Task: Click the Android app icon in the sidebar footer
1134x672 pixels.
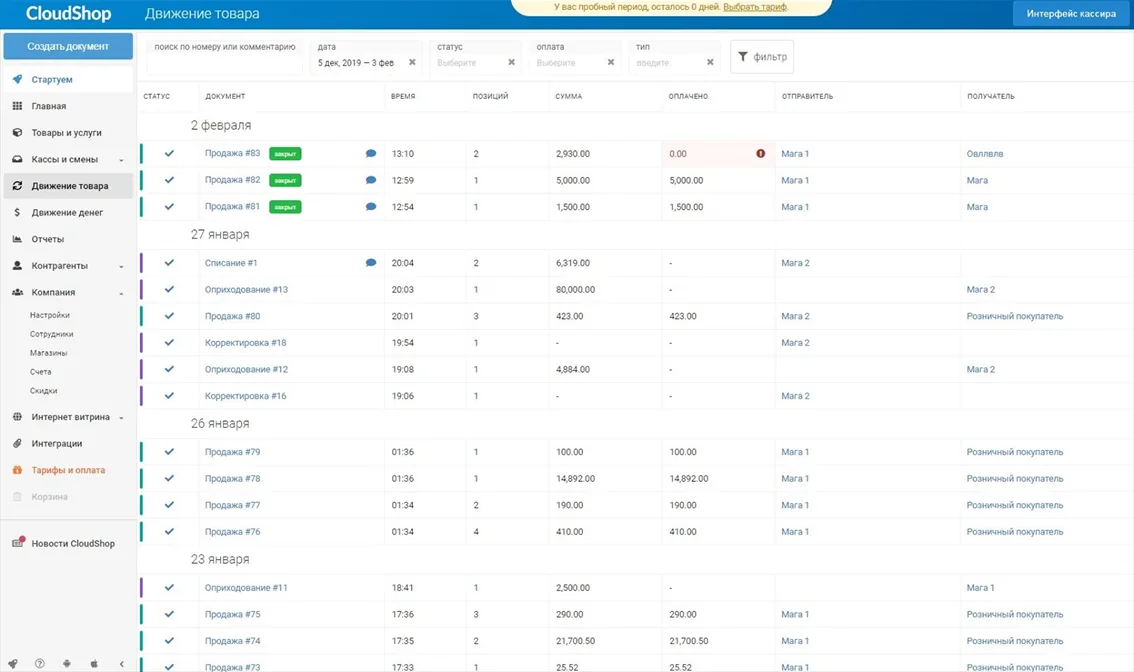Action: tap(67, 663)
